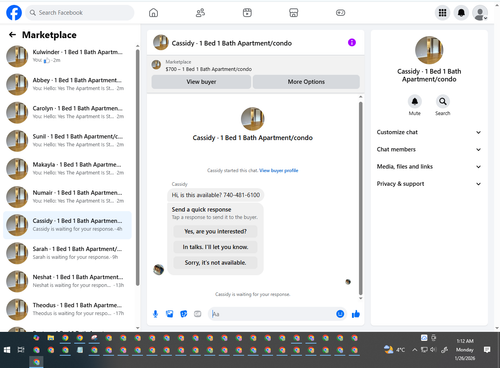
Task: Click the conversation list scrollbar
Action: [x=137, y=168]
